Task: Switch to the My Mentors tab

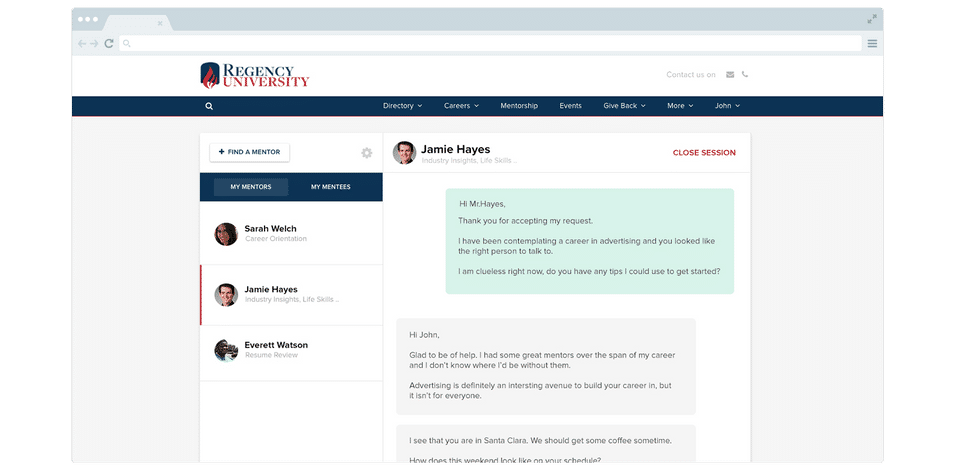Action: (x=251, y=187)
